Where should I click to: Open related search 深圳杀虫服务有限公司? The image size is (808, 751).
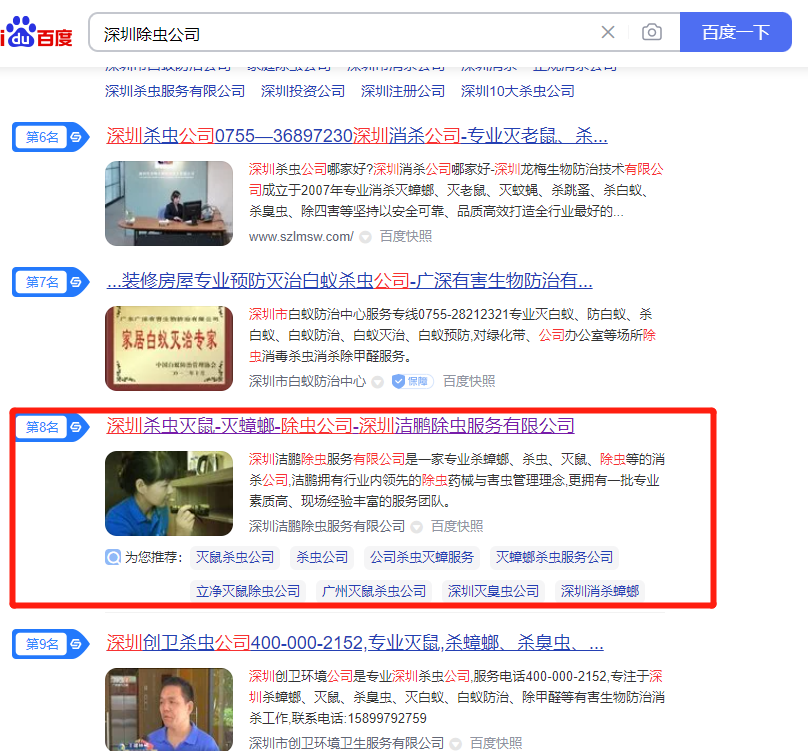click(175, 91)
